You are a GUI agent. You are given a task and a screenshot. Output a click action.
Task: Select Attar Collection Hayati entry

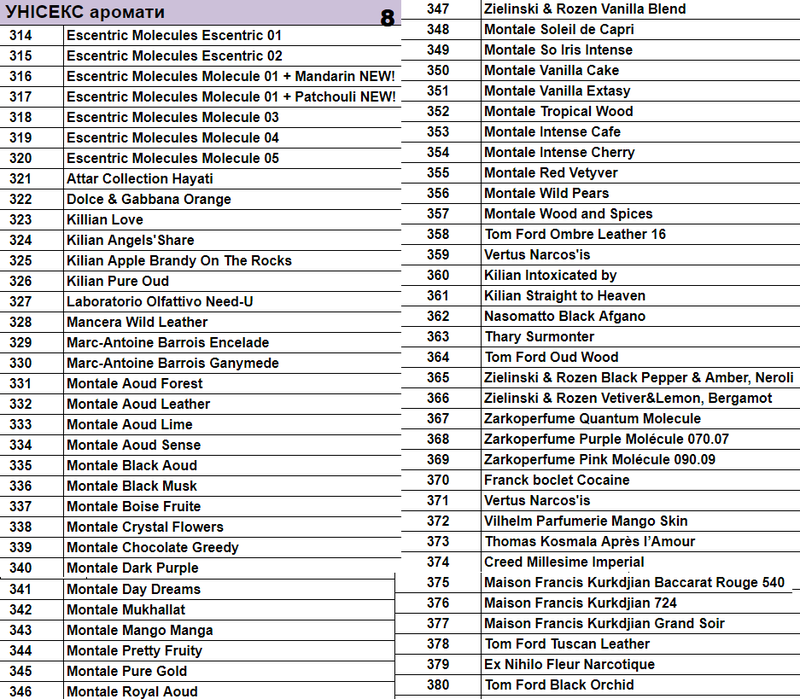139,179
